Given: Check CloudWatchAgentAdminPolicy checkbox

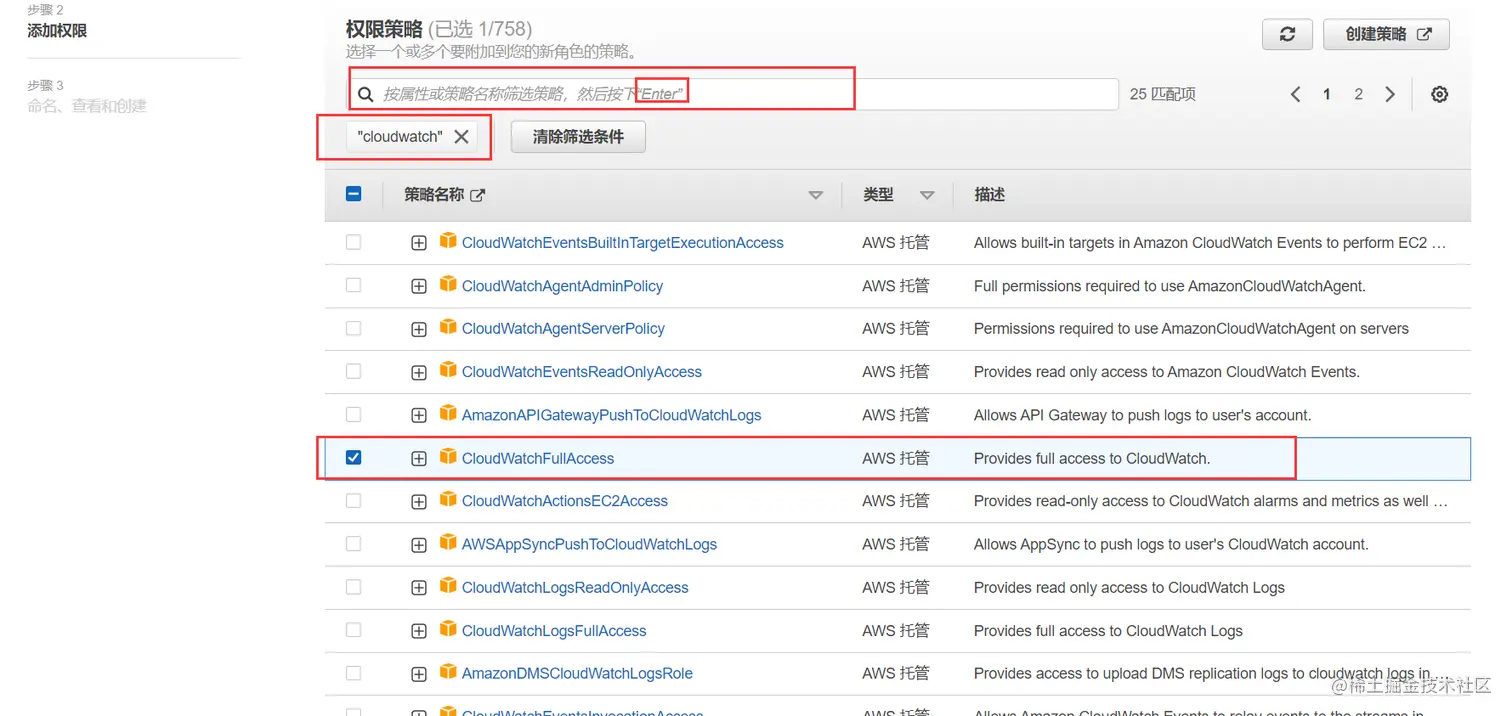Looking at the screenshot, I should (353, 285).
